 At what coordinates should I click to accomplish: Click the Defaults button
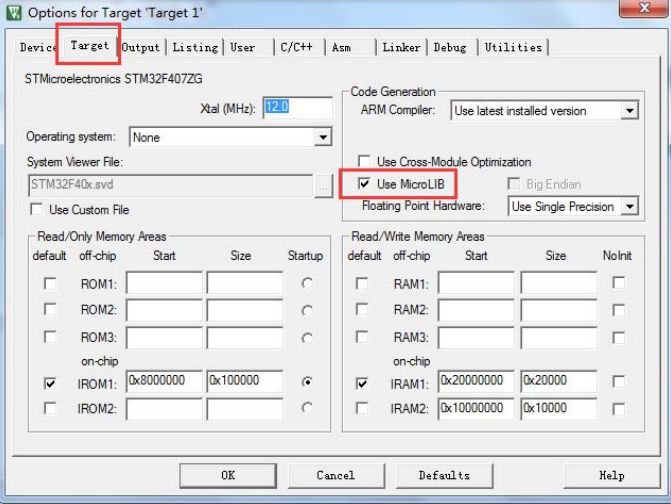click(x=443, y=475)
